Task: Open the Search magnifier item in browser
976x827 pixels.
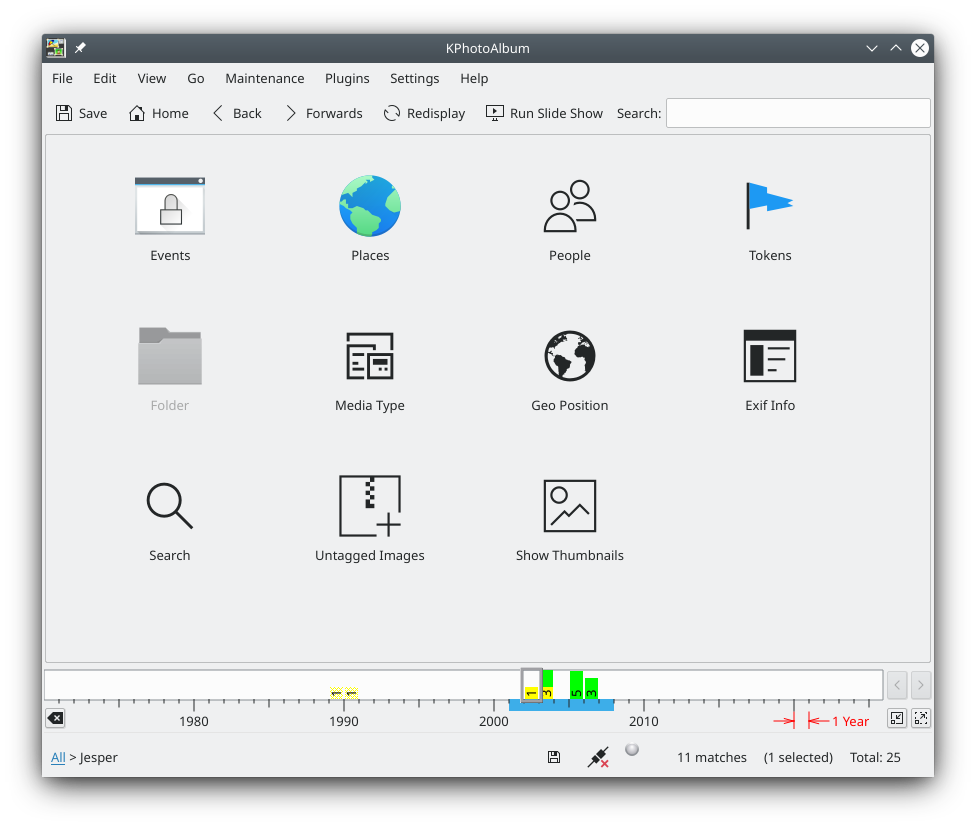Action: (169, 519)
